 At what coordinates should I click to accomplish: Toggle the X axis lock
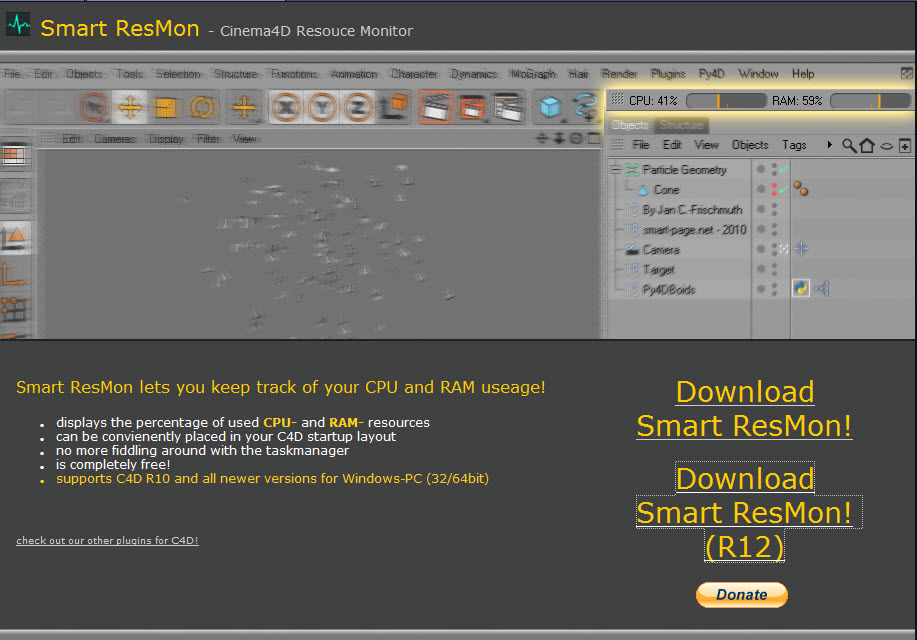pos(286,107)
